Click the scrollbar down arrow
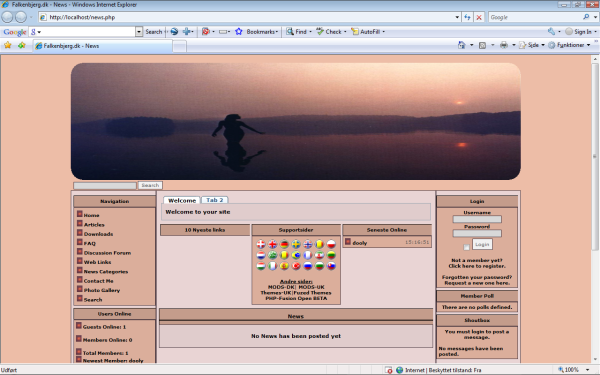The height and width of the screenshot is (375, 600). 595,360
